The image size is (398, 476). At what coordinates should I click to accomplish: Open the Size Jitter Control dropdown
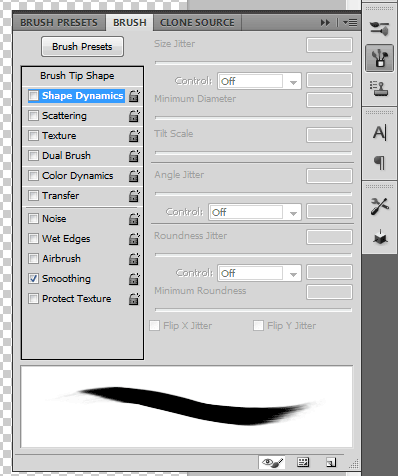[259, 81]
